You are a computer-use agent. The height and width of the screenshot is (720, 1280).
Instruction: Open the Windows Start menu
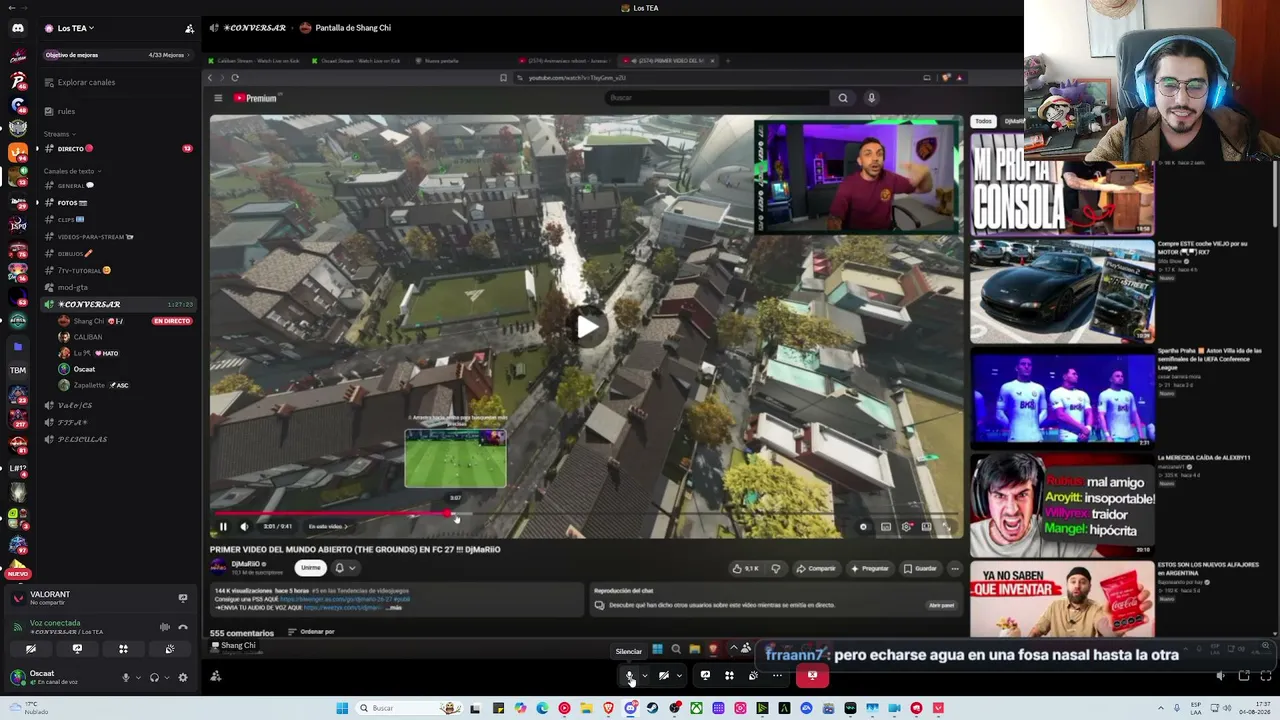(342, 708)
